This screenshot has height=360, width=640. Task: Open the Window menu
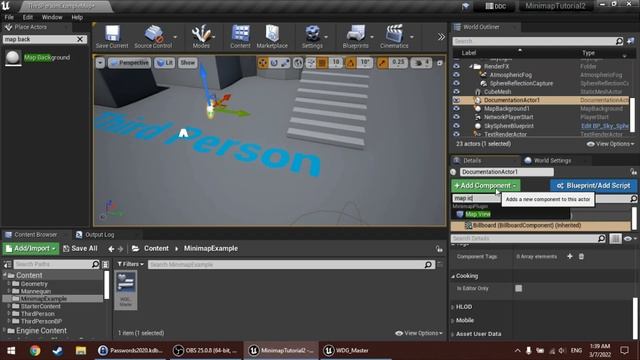(52, 17)
